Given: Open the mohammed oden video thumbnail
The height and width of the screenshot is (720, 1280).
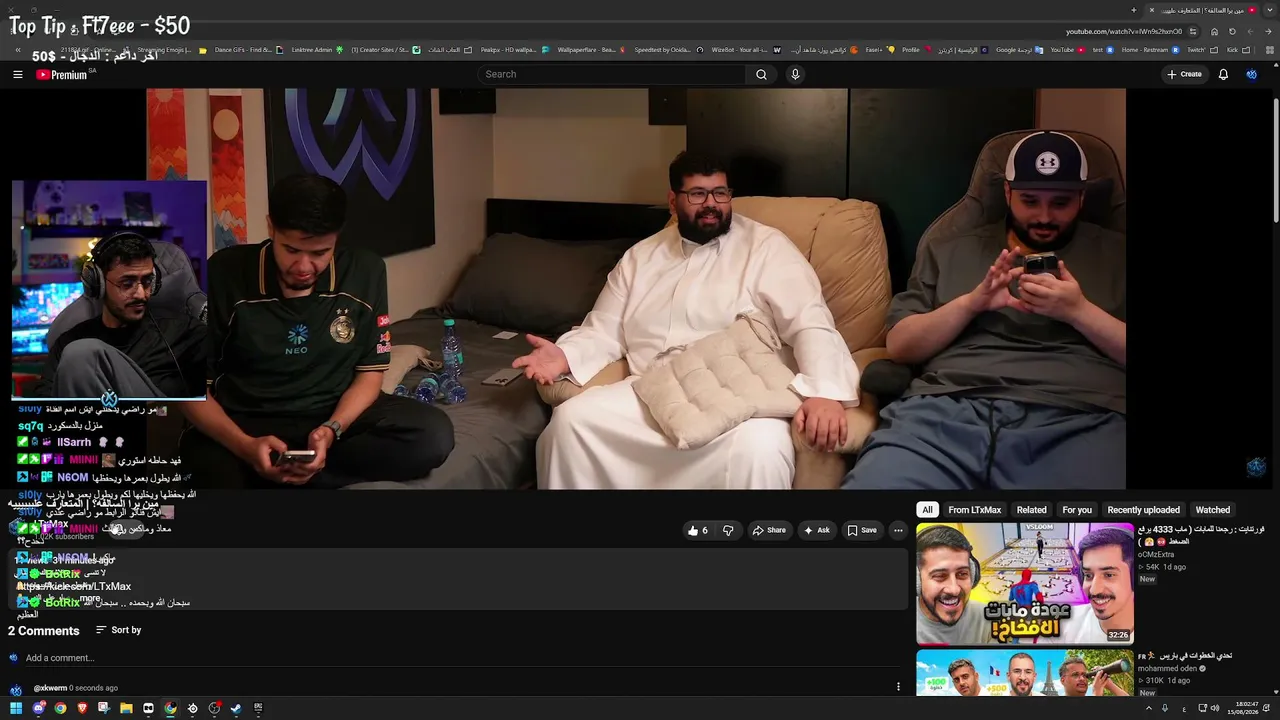Looking at the screenshot, I should coord(1025,673).
